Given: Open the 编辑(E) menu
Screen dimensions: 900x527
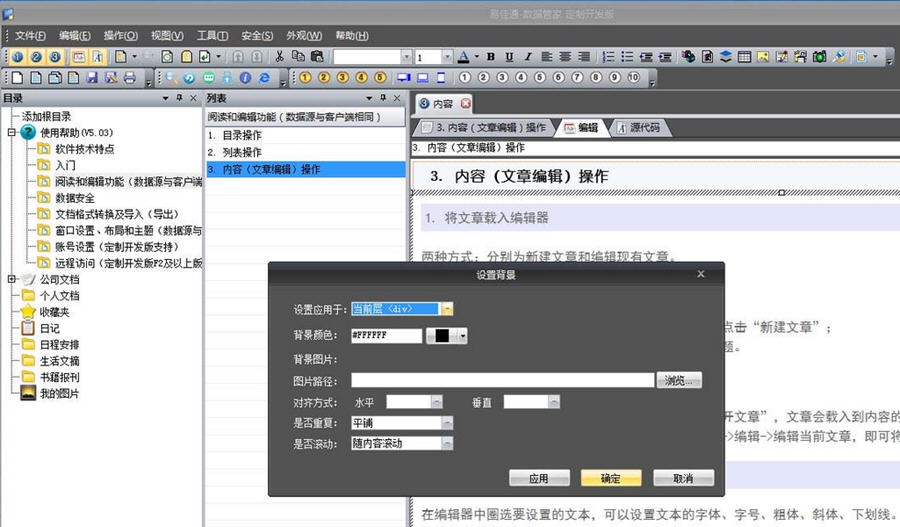Looking at the screenshot, I should pyautogui.click(x=75, y=36).
